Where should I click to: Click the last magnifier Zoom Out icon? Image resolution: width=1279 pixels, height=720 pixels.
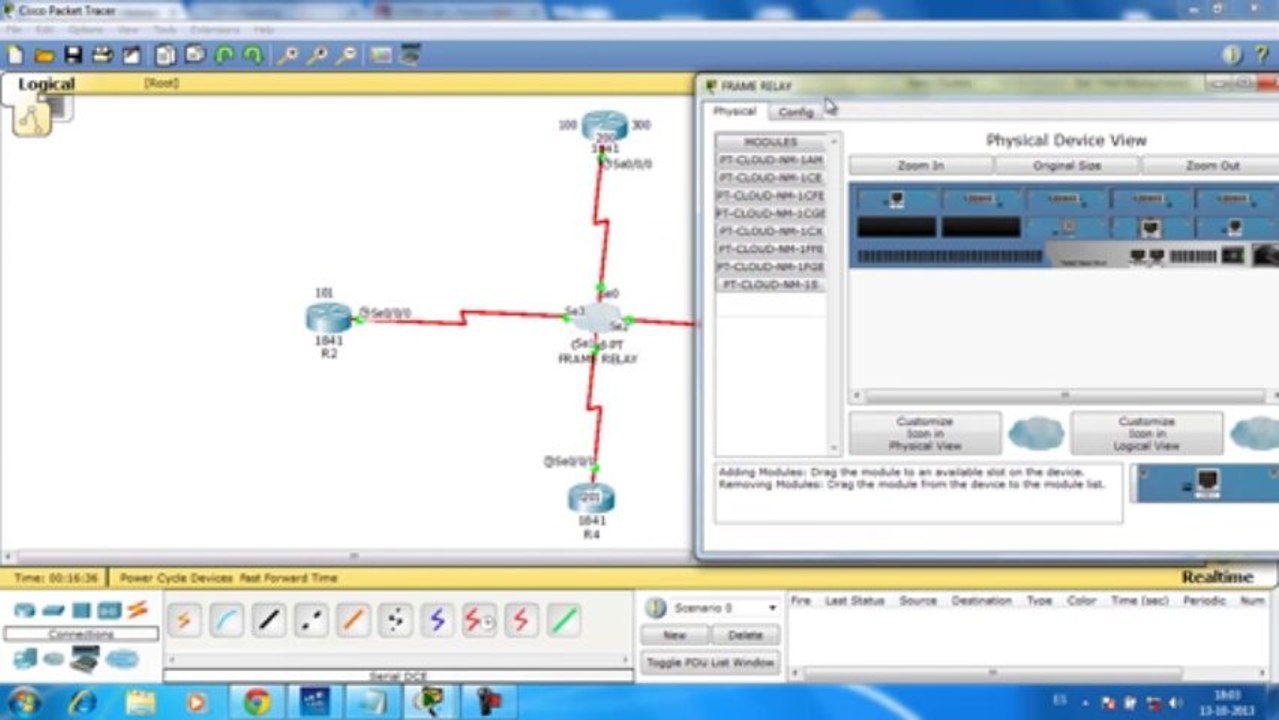pyautogui.click(x=346, y=55)
